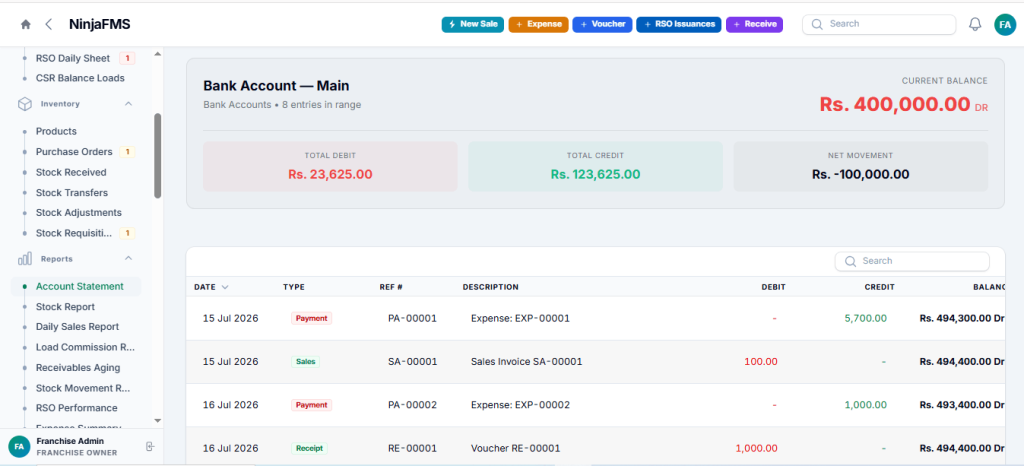Click the Inventory box icon
Screen dimensions: 1024x466
click(x=25, y=104)
